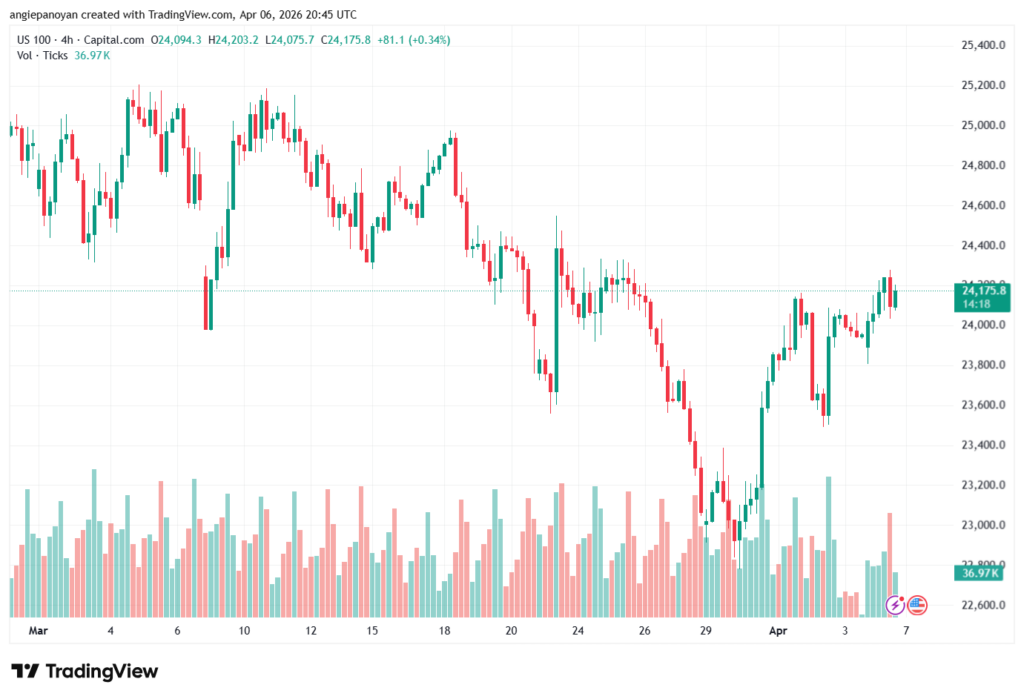Click the +81.1 (+0.34%) change value
This screenshot has height=699, width=1024.
click(x=413, y=40)
